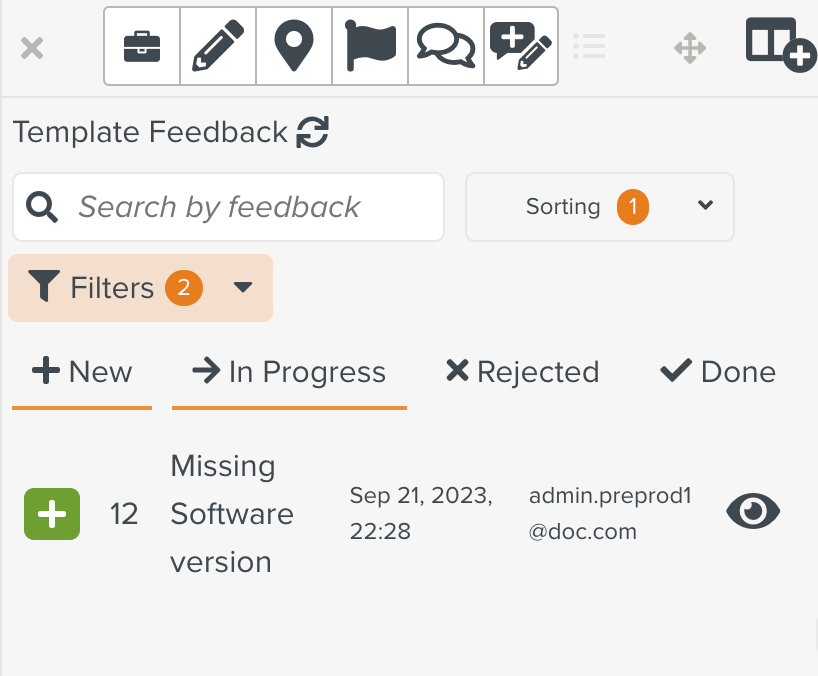Open the Sorting dropdown
The width and height of the screenshot is (818, 676).
[x=599, y=206]
